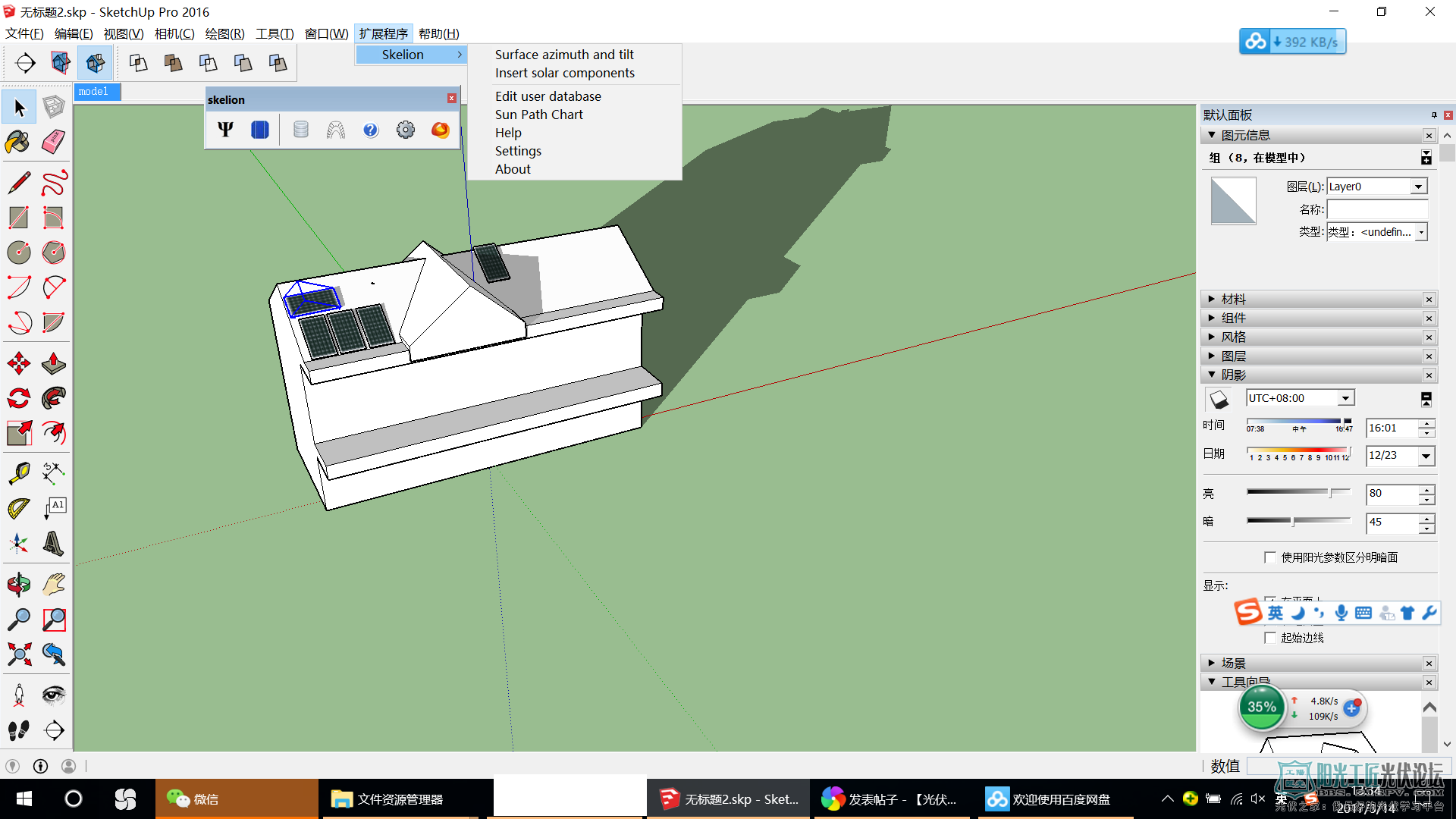Open the 12/23 date dropdown

[1426, 456]
